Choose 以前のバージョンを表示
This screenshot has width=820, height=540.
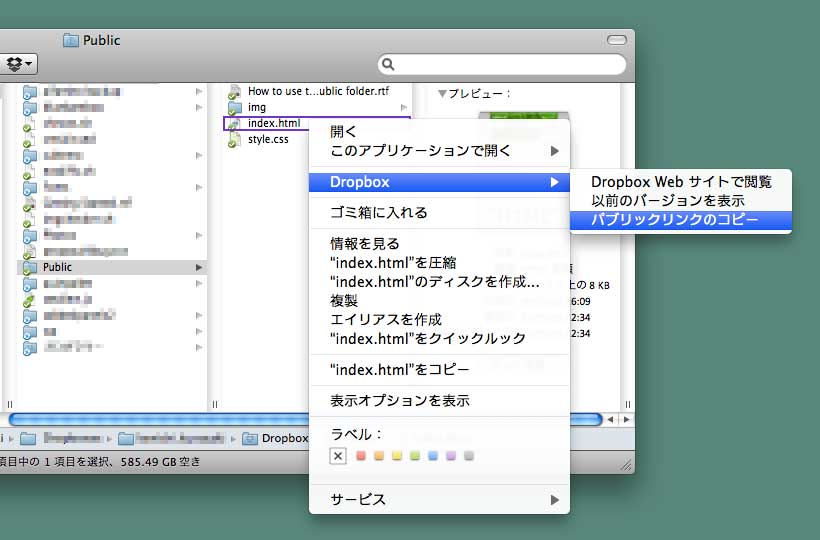pyautogui.click(x=681, y=201)
